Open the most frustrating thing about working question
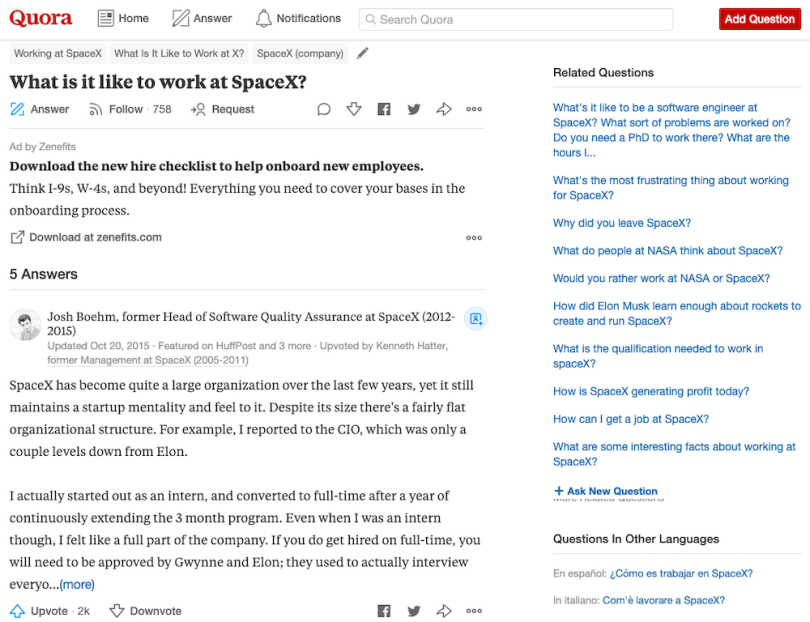 pyautogui.click(x=671, y=188)
